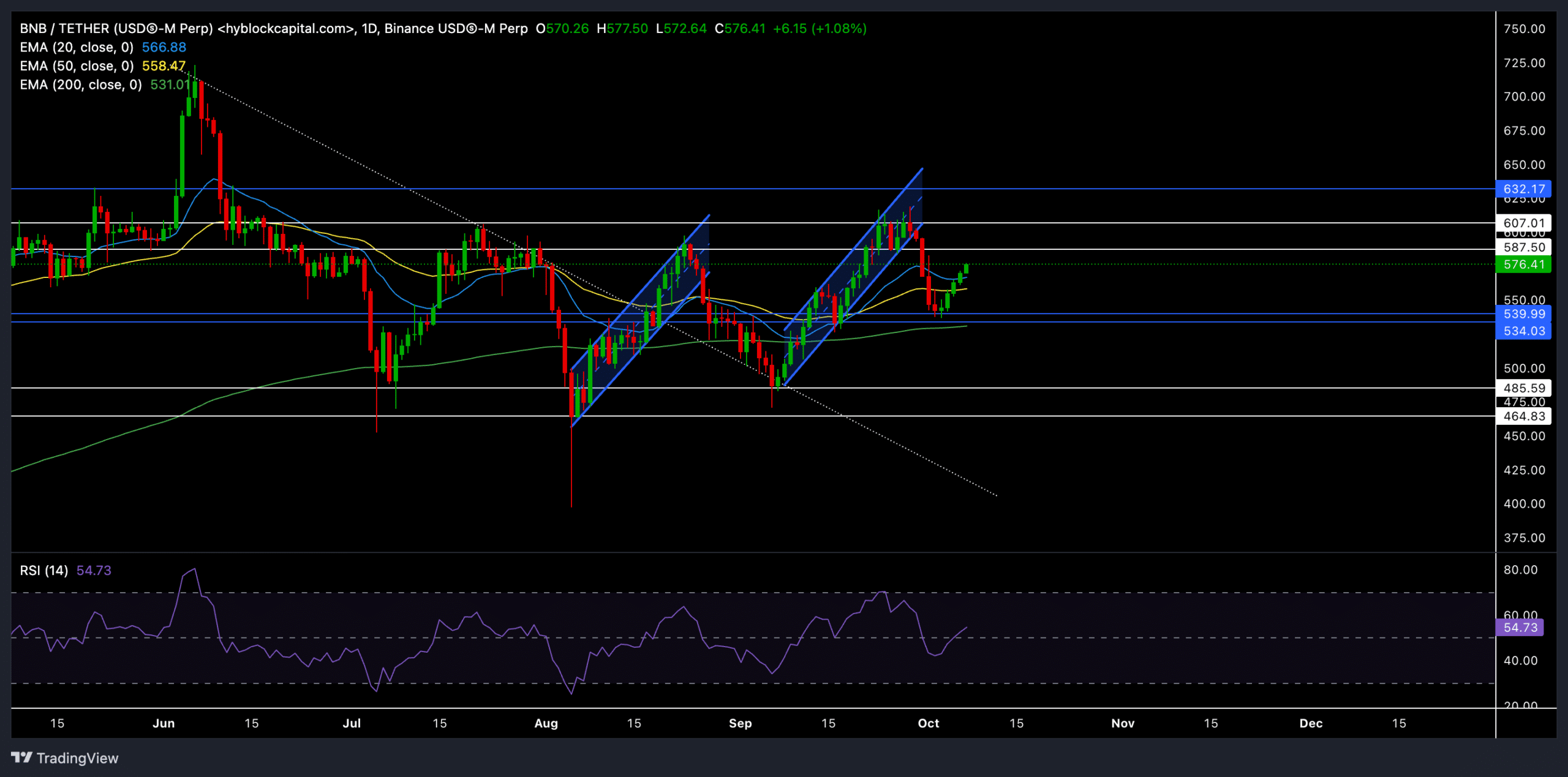Click the RSI value 54.73 tag

(1520, 628)
